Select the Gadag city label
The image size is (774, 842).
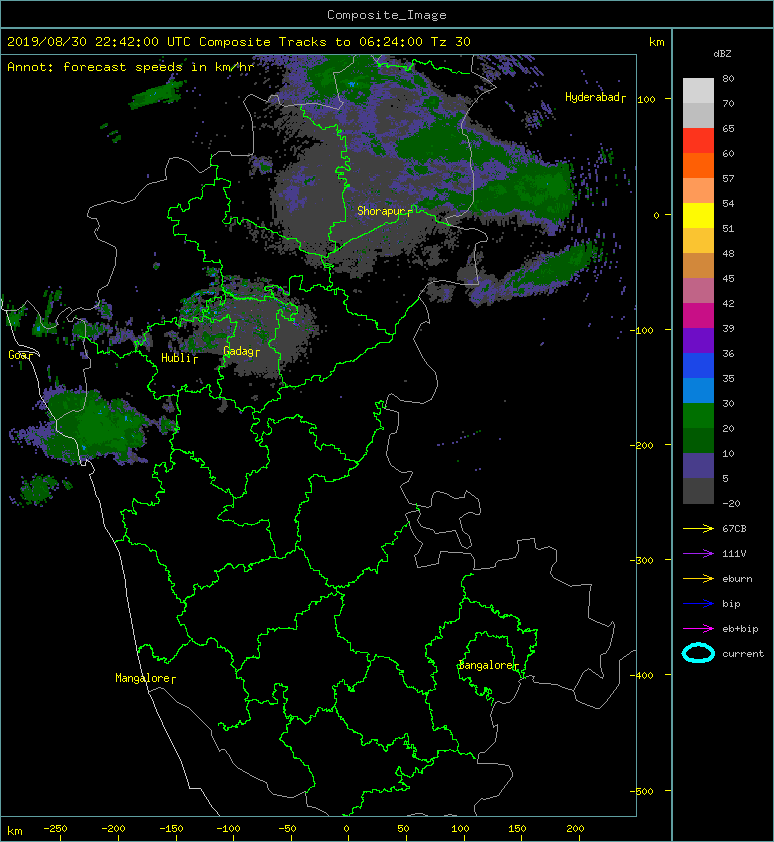[241, 351]
